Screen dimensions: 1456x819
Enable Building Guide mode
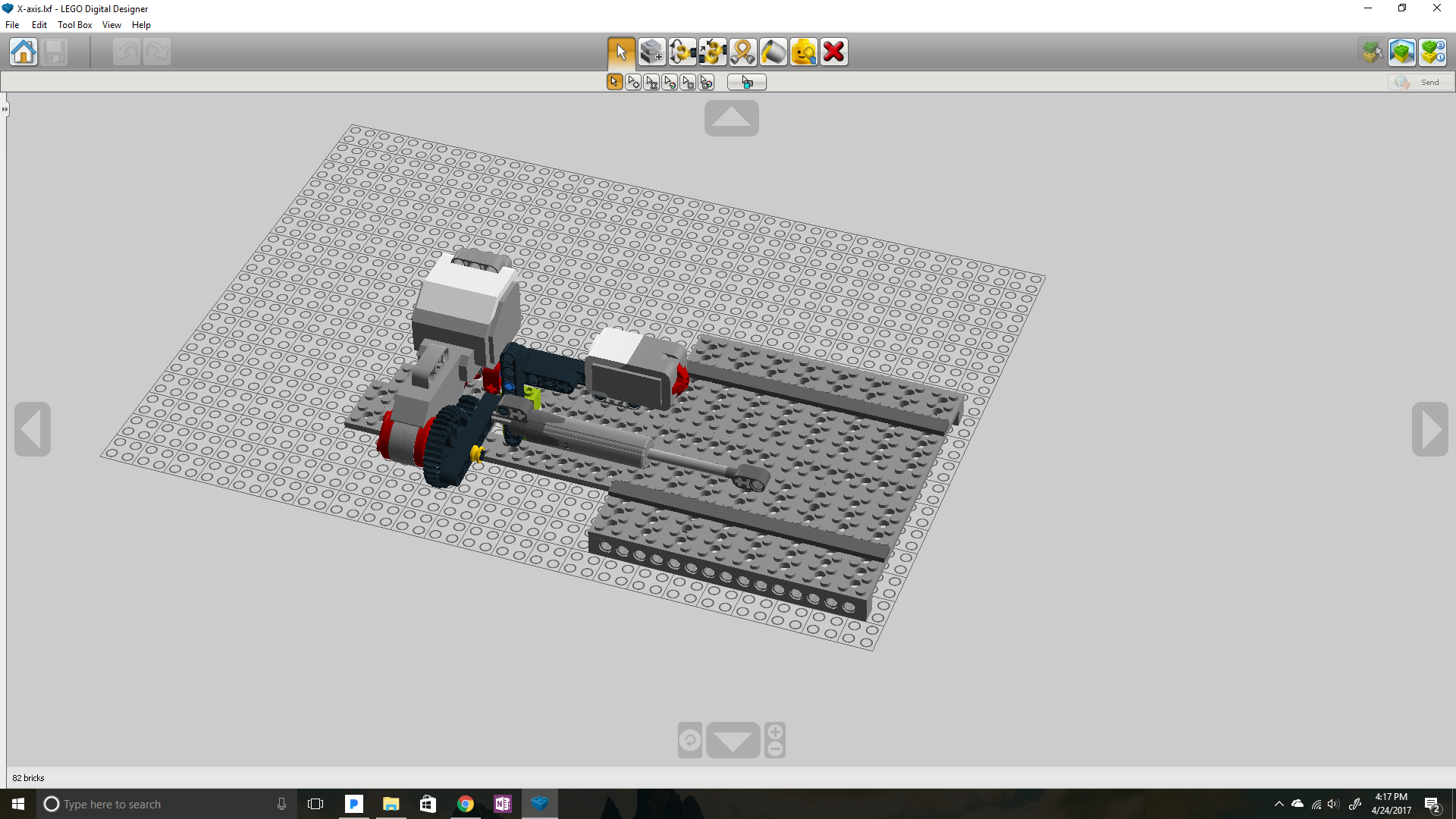coord(1433,52)
